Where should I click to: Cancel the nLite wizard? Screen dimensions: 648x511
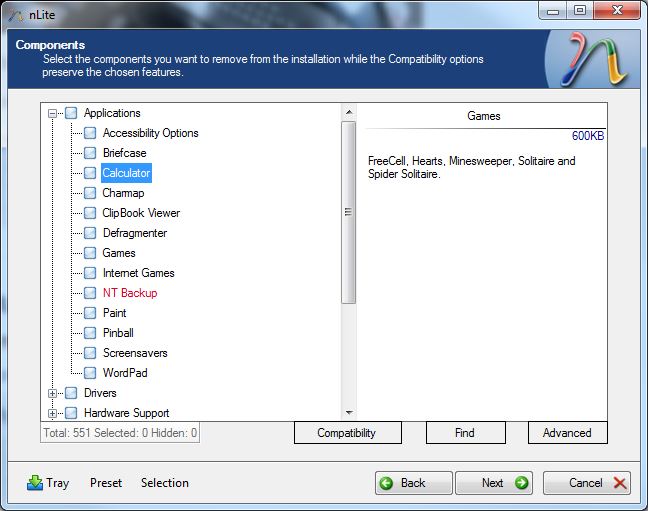(x=587, y=483)
